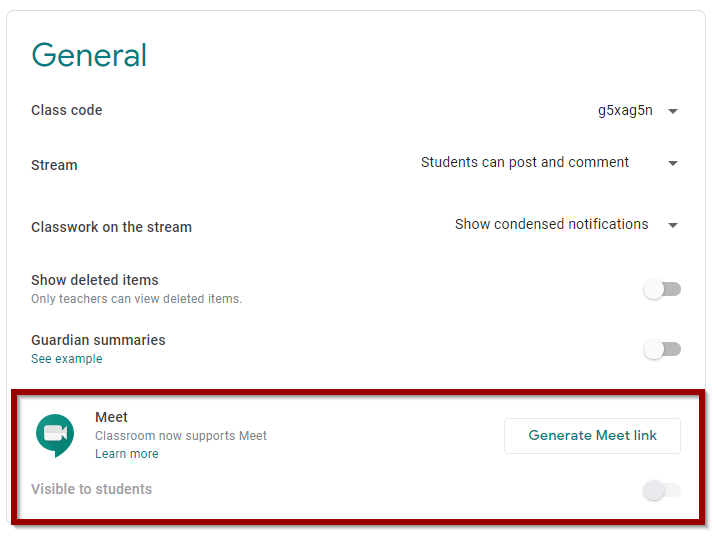
Task: Open the Class code dropdown arrow
Action: [x=673, y=111]
